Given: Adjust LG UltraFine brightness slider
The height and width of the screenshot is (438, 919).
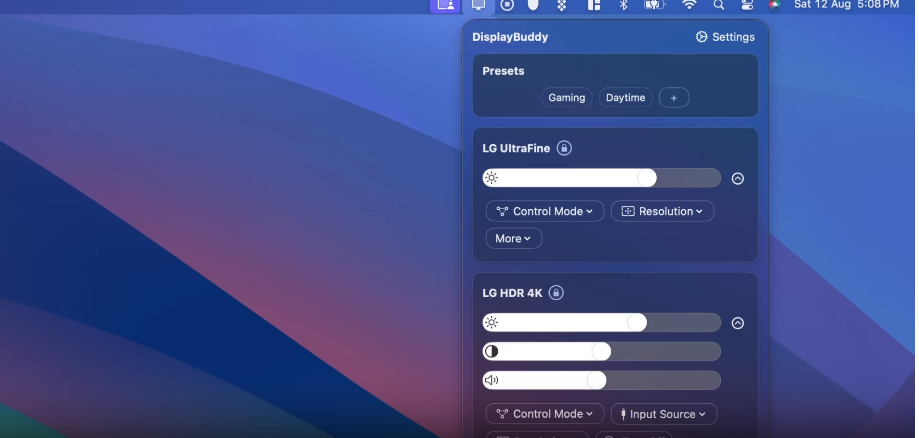Looking at the screenshot, I should click(x=601, y=178).
